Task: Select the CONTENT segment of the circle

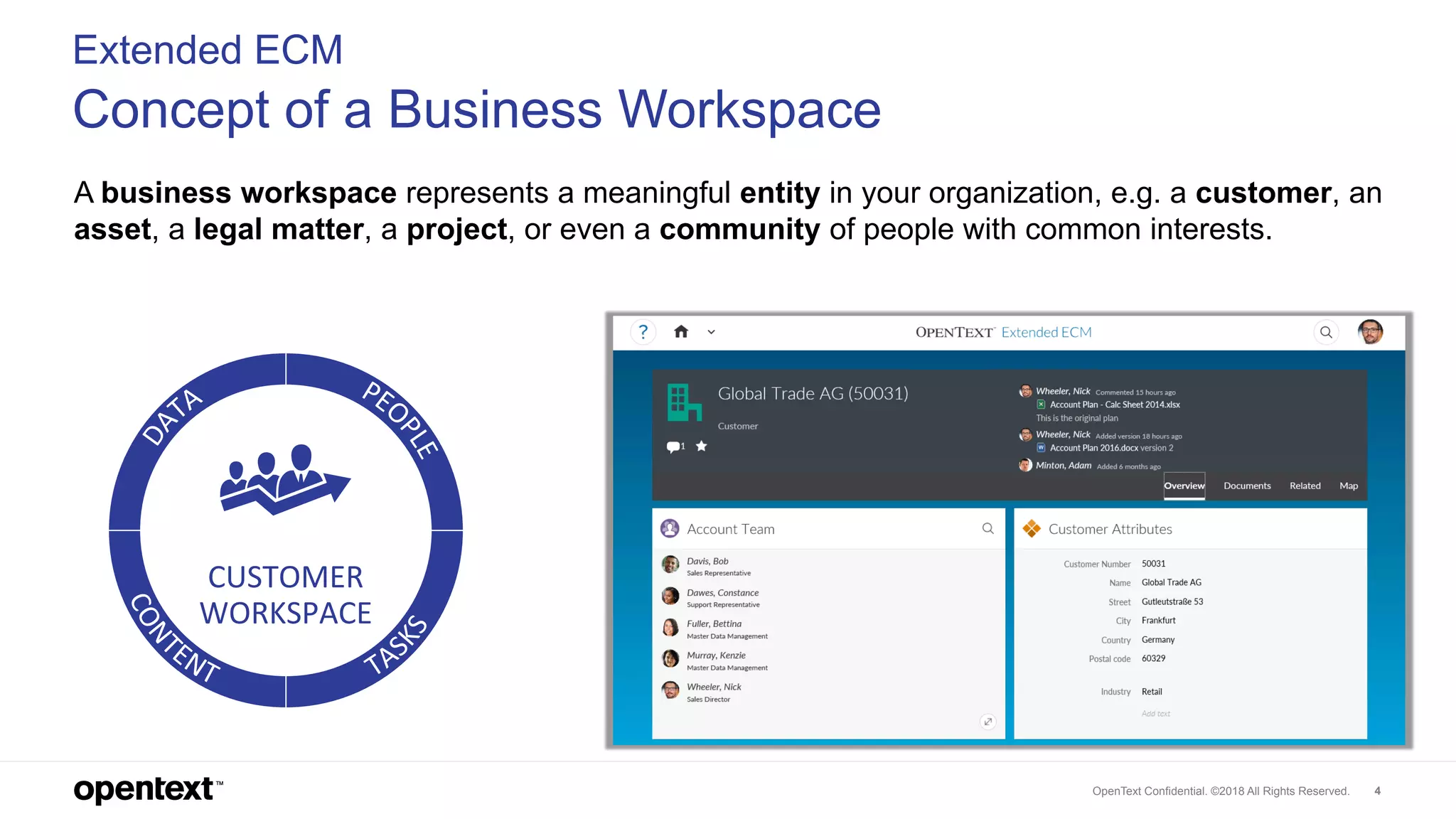Action: coord(174,639)
